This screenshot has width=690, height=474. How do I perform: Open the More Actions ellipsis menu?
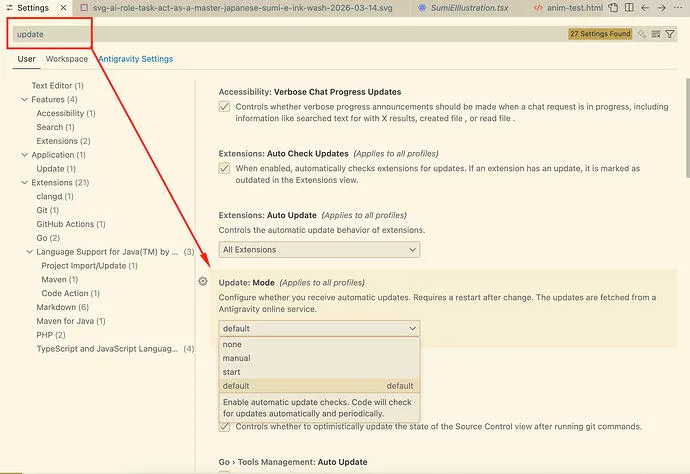tap(677, 9)
